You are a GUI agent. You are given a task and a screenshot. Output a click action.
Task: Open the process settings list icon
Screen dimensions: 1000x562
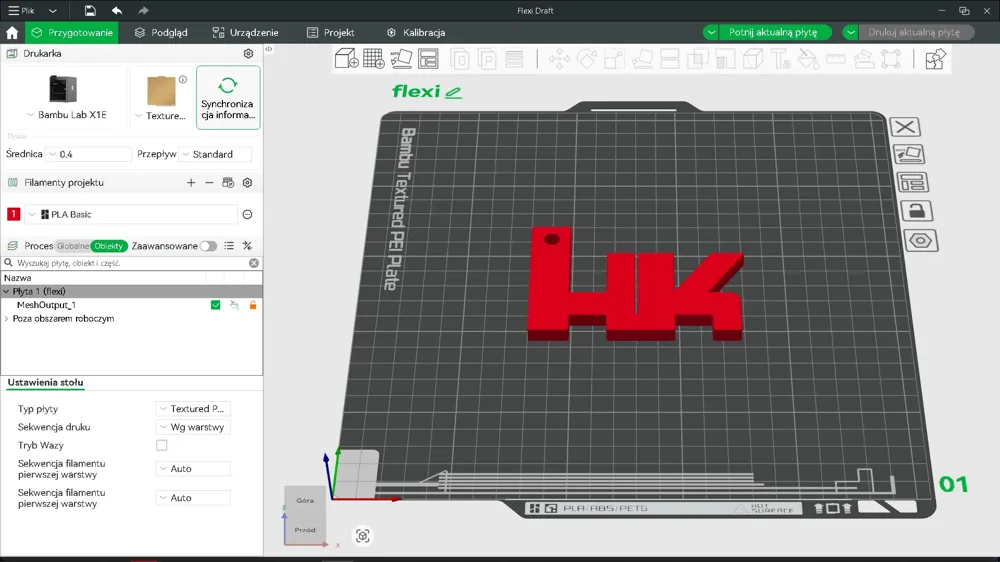[x=229, y=246]
